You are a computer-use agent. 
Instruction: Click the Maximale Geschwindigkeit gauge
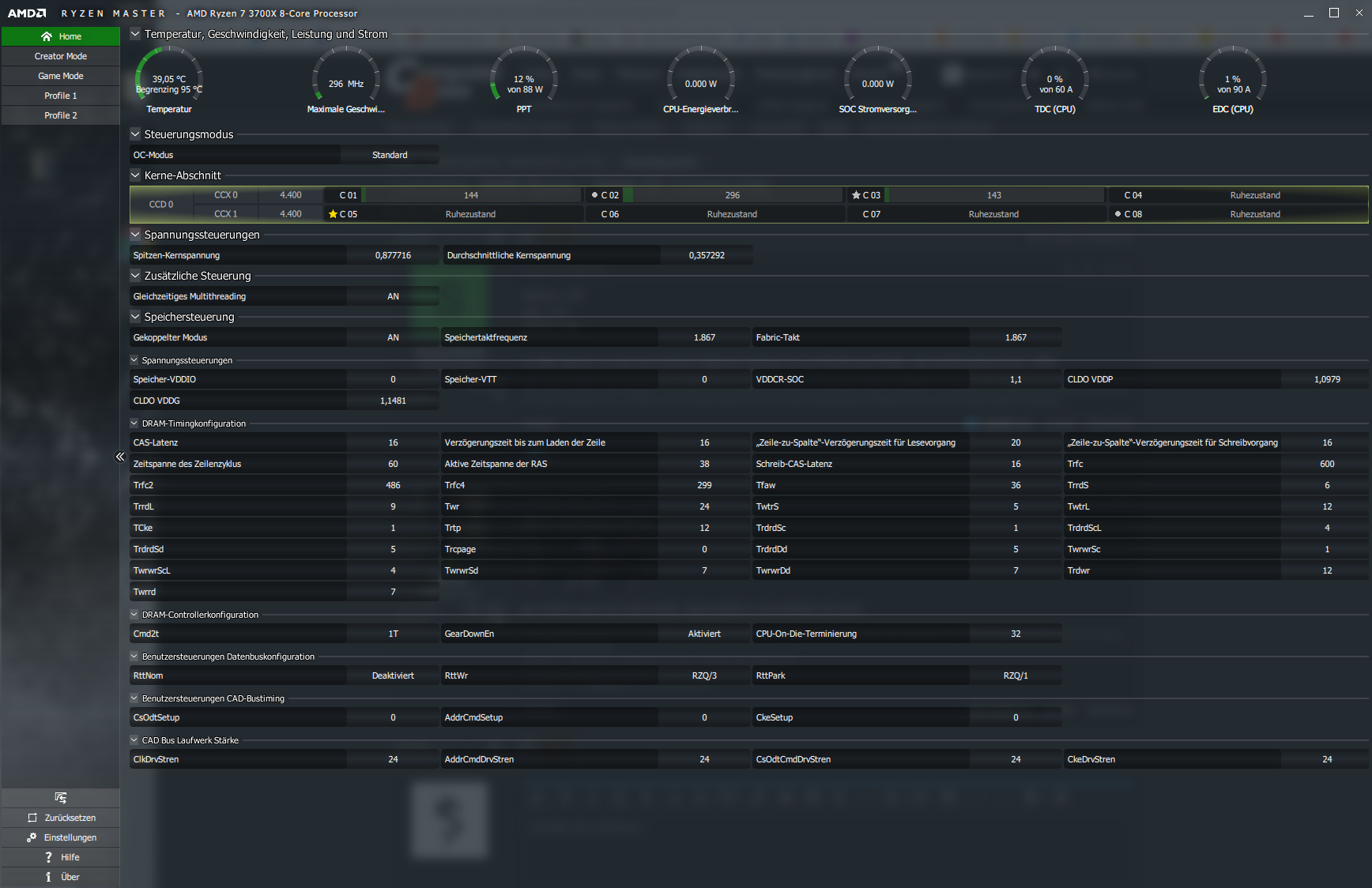(346, 80)
